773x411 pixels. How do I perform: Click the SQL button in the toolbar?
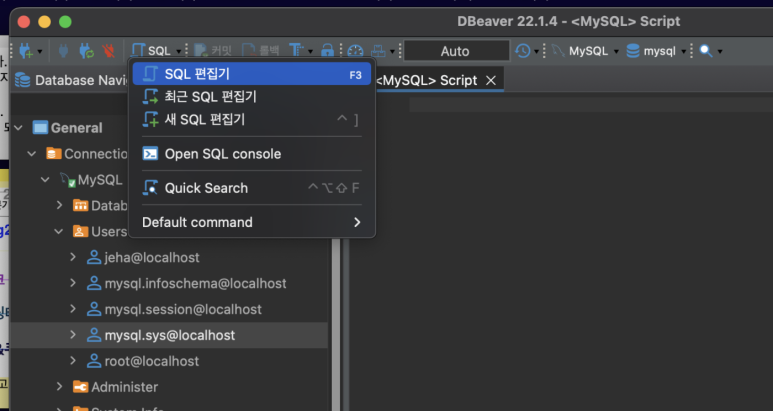pos(152,51)
